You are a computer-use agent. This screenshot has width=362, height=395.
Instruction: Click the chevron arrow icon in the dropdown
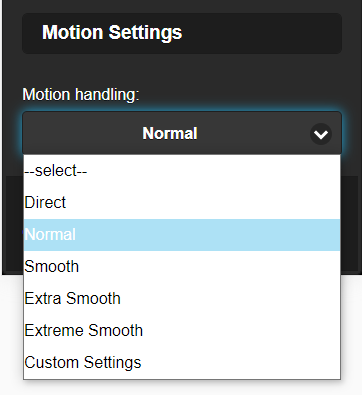tap(321, 134)
